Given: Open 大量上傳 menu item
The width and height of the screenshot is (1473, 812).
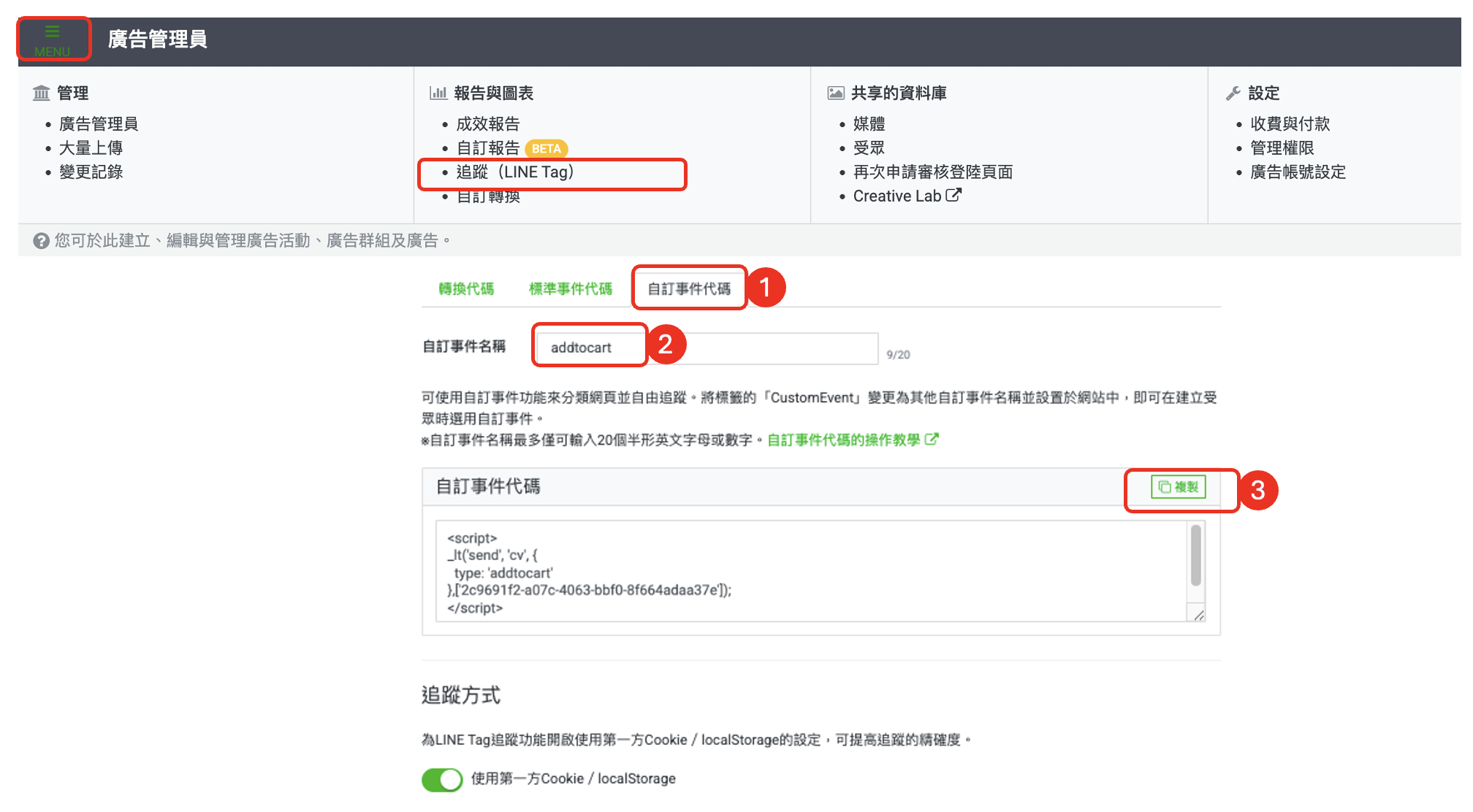Looking at the screenshot, I should pos(91,148).
